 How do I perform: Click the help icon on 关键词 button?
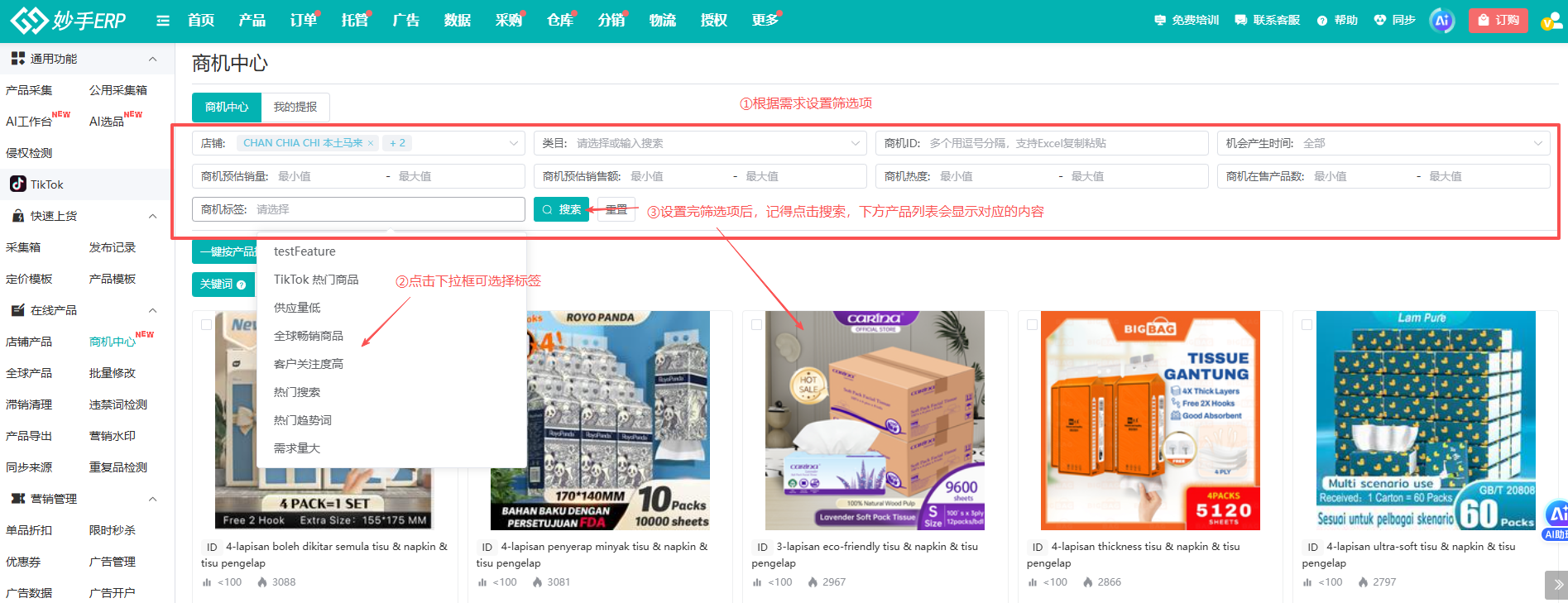[242, 285]
